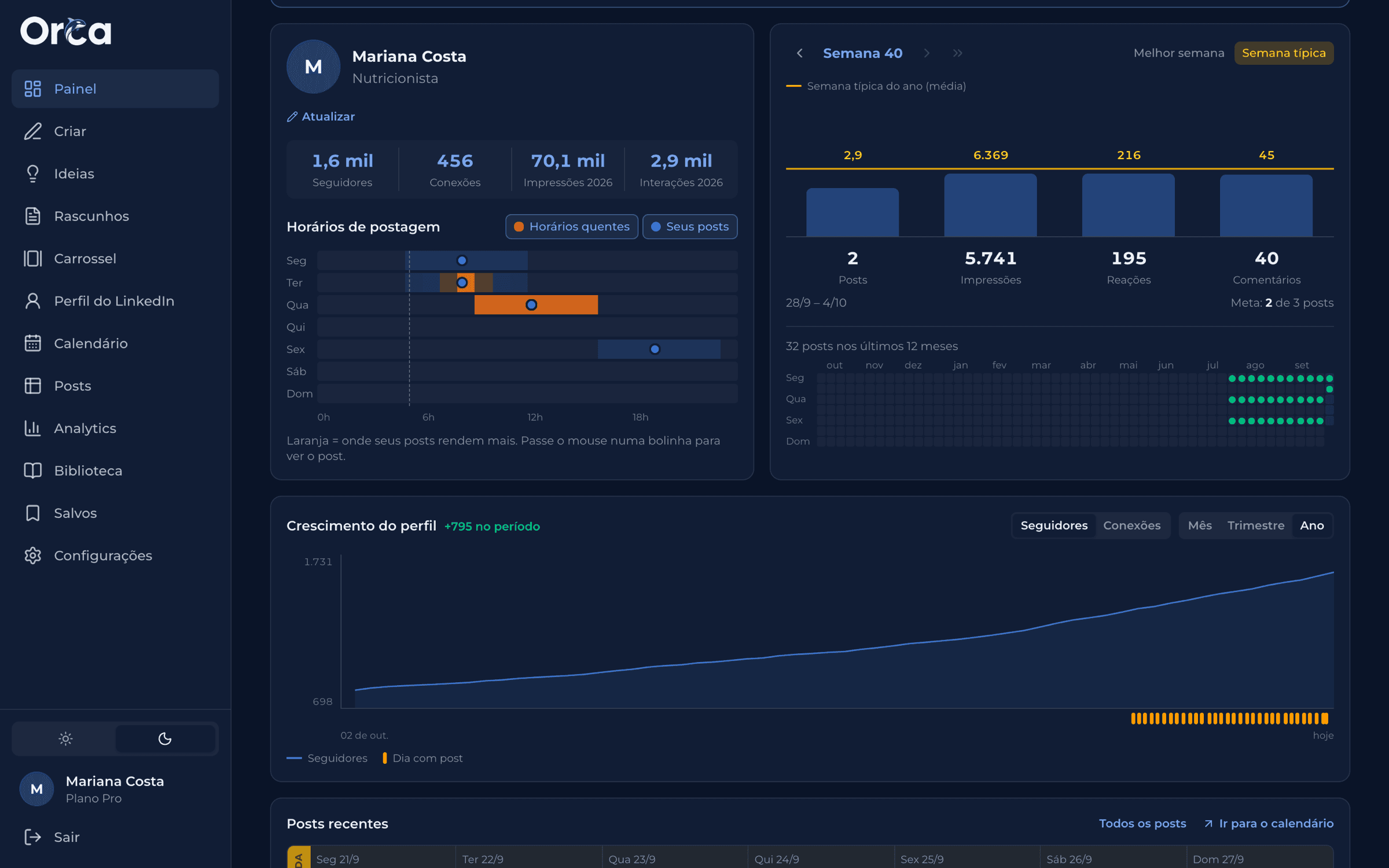Switch to light theme sun toggle
The image size is (1389, 868).
coord(65,738)
